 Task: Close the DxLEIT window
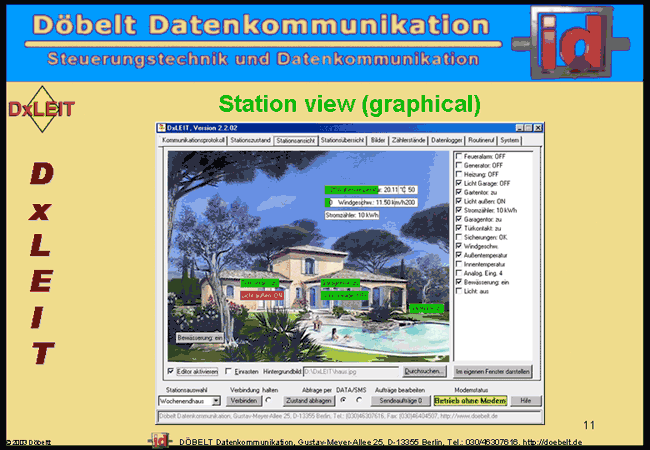[538, 128]
